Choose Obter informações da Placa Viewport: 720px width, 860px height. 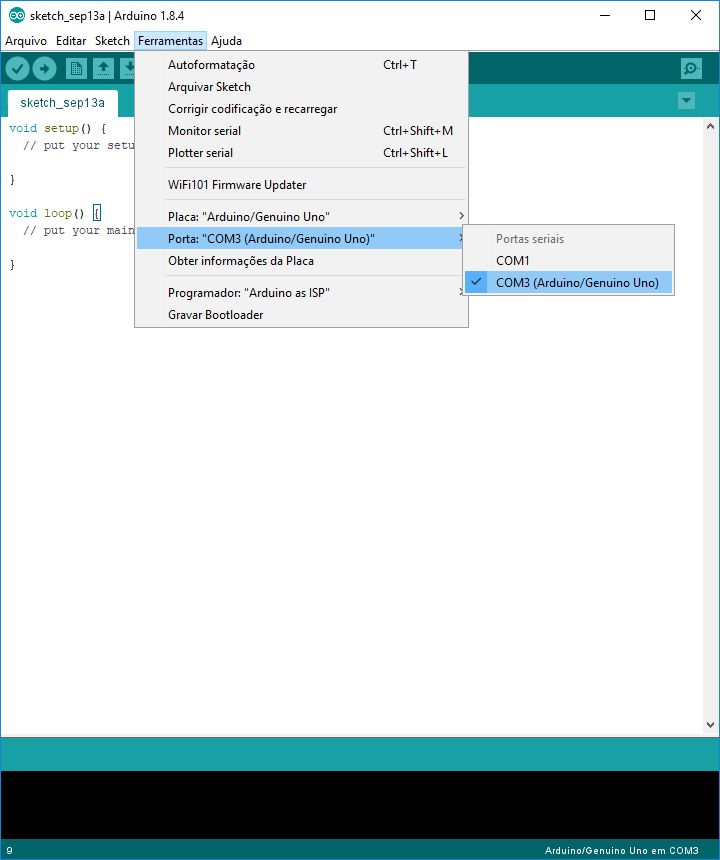click(x=301, y=261)
